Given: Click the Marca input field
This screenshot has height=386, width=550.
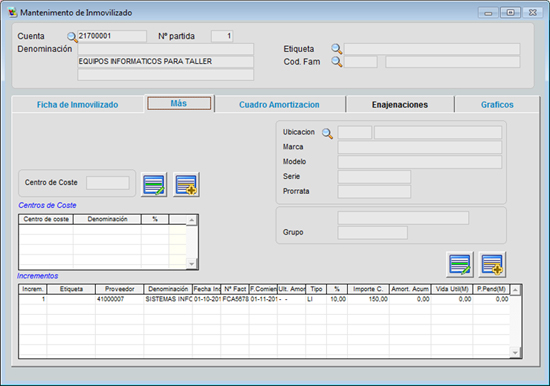Looking at the screenshot, I should (x=420, y=147).
